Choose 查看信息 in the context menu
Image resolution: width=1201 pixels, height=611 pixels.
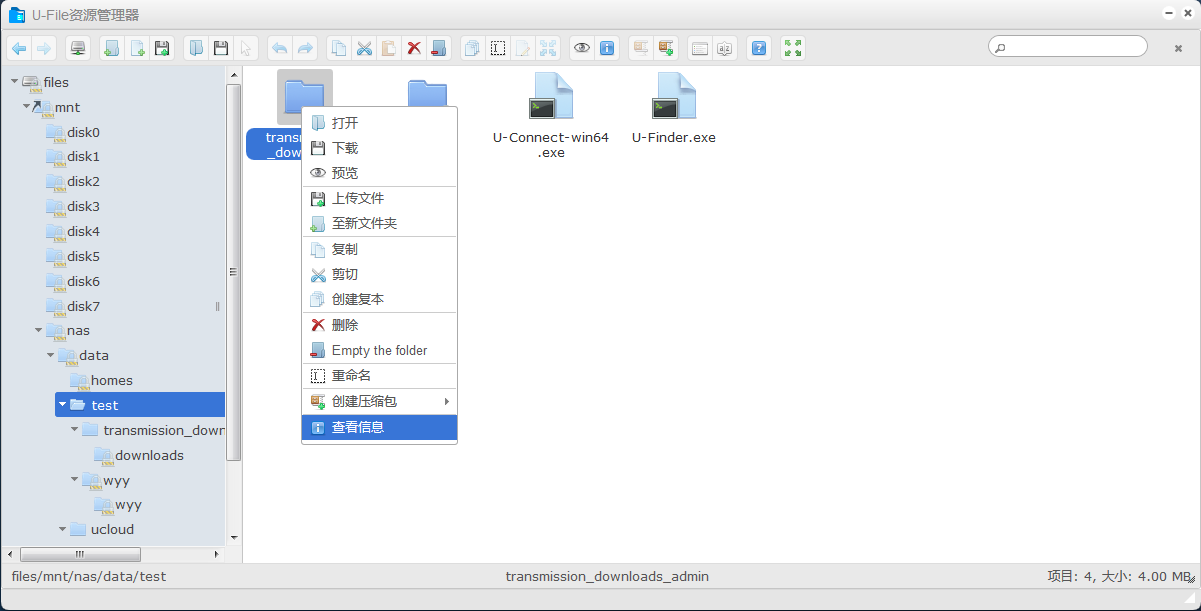[x=379, y=427]
